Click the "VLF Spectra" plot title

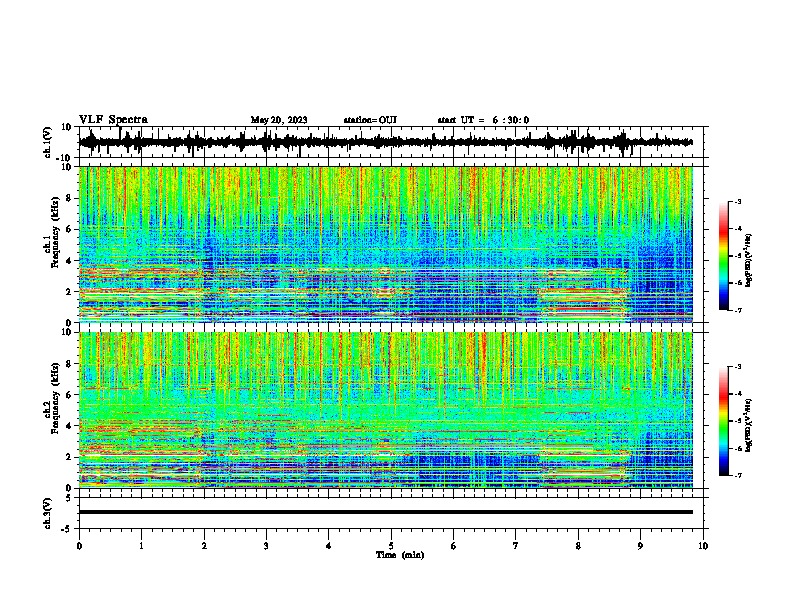[x=113, y=120]
